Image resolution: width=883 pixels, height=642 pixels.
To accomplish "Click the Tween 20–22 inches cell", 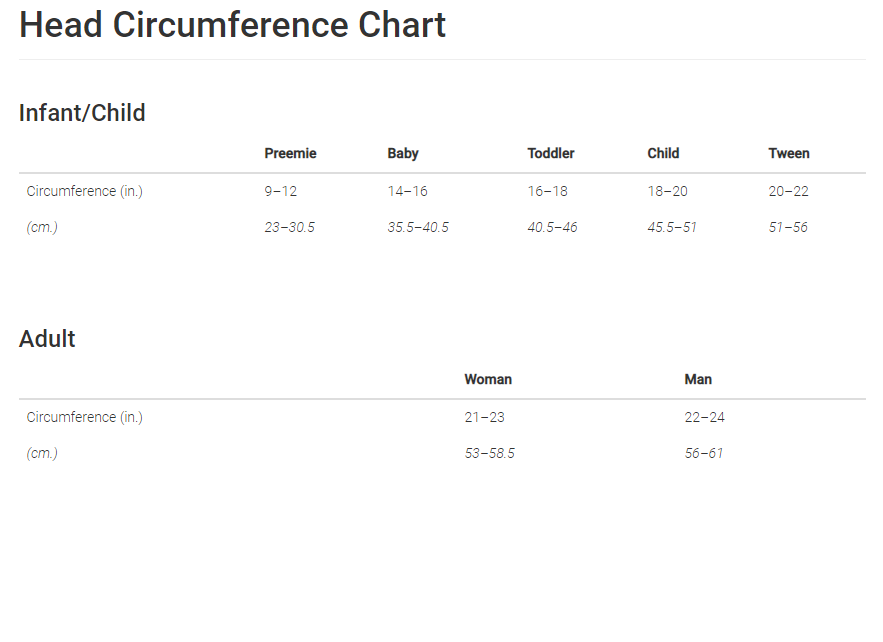I will [x=789, y=191].
